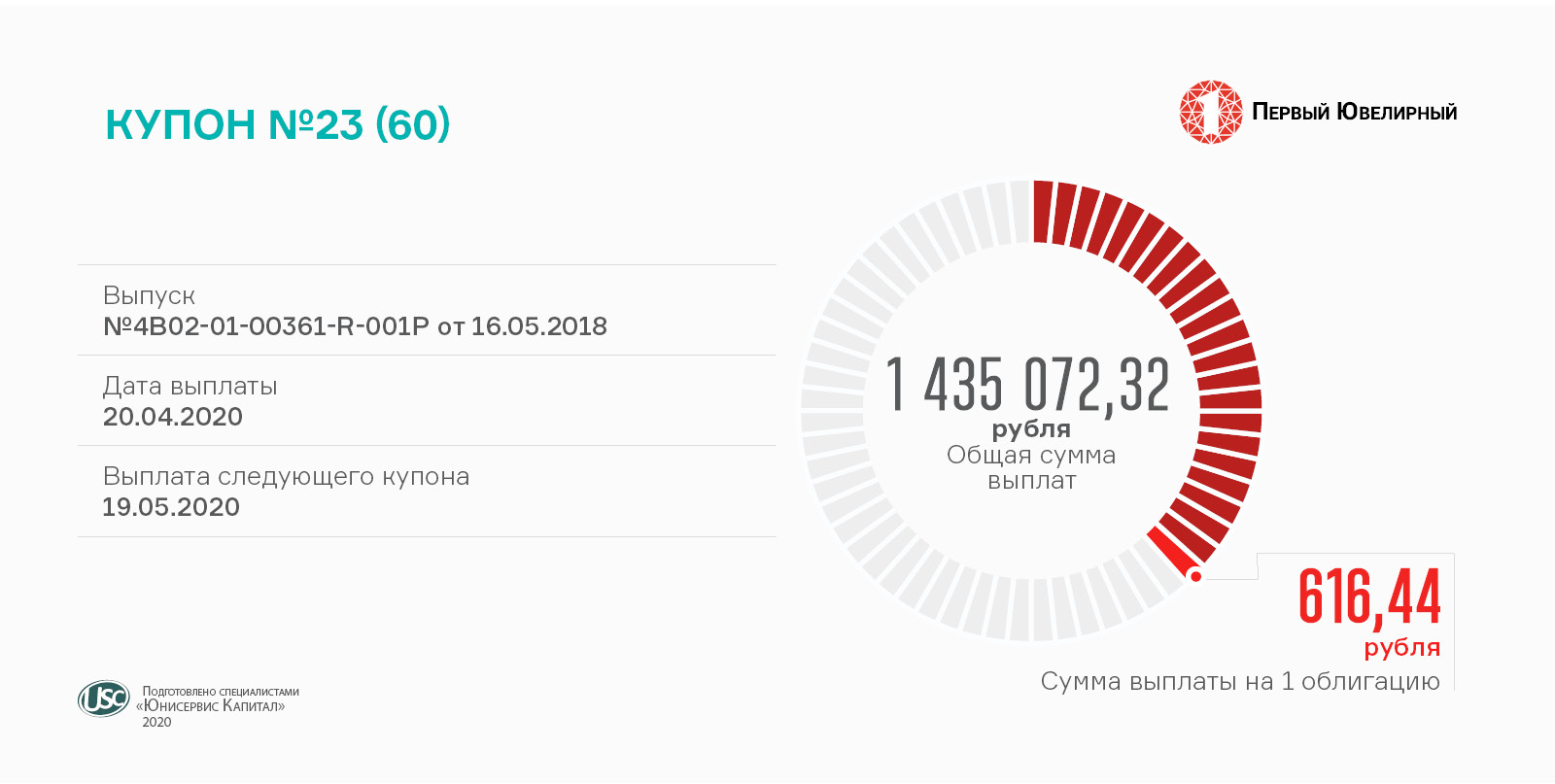Click the Дата выплаты label

point(190,386)
